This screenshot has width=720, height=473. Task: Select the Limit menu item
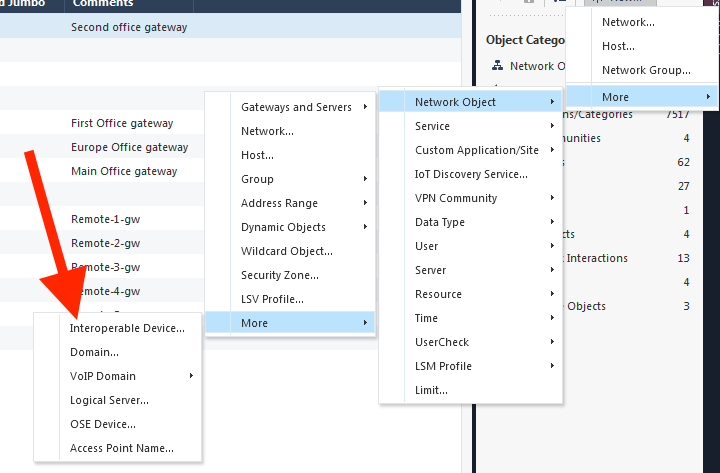tap(431, 390)
